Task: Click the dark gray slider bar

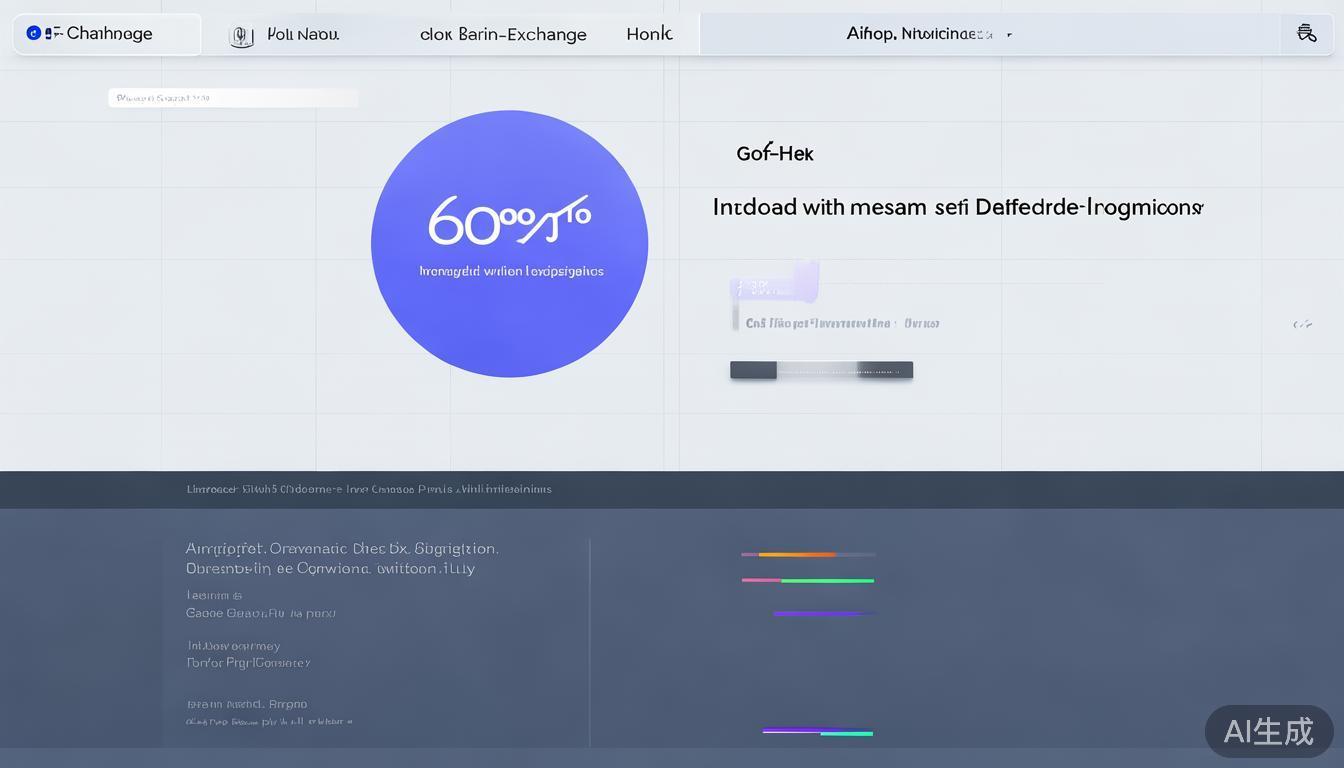Action: tap(821, 370)
